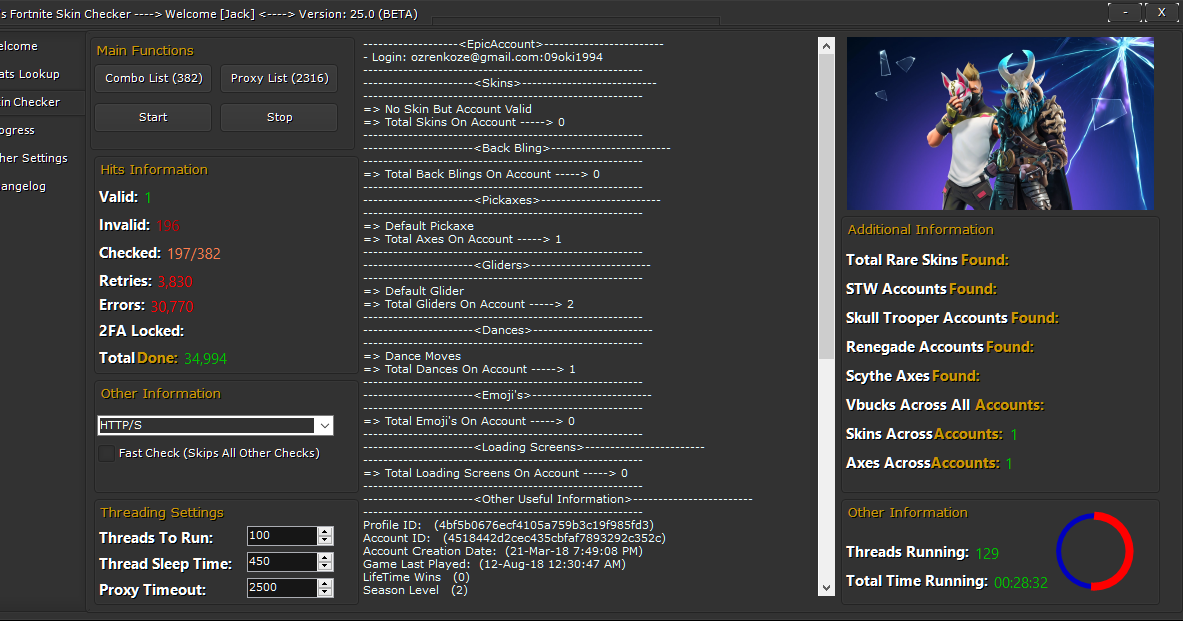Click the output log scrollbar thumb
Image resolution: width=1183 pixels, height=621 pixels.
pos(826,207)
